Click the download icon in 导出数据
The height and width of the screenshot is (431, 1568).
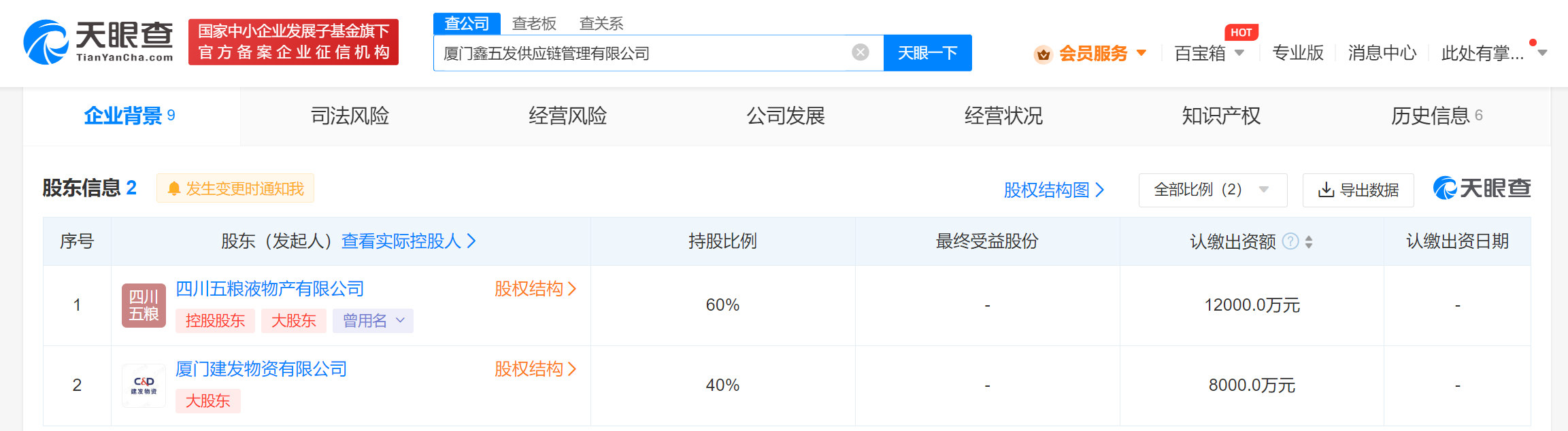[x=1326, y=190]
